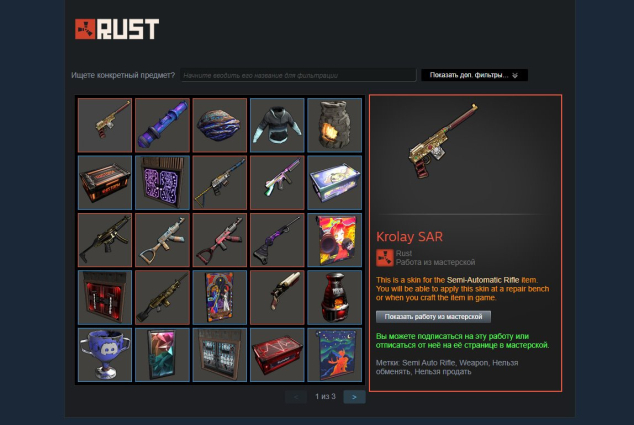This screenshot has width=634, height=425.
Task: Pick the black hoodie with teal sleeves
Action: [277, 125]
